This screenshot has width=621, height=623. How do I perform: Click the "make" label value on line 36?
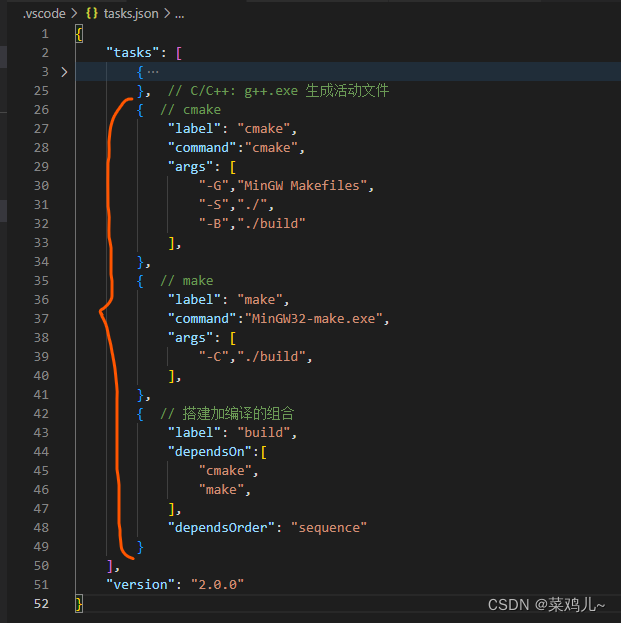click(260, 300)
